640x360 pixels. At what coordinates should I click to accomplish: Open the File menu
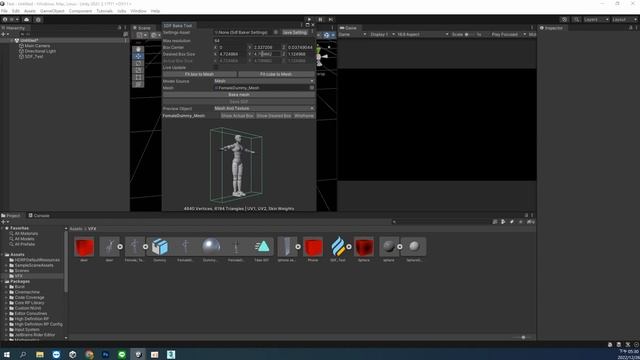4,11
